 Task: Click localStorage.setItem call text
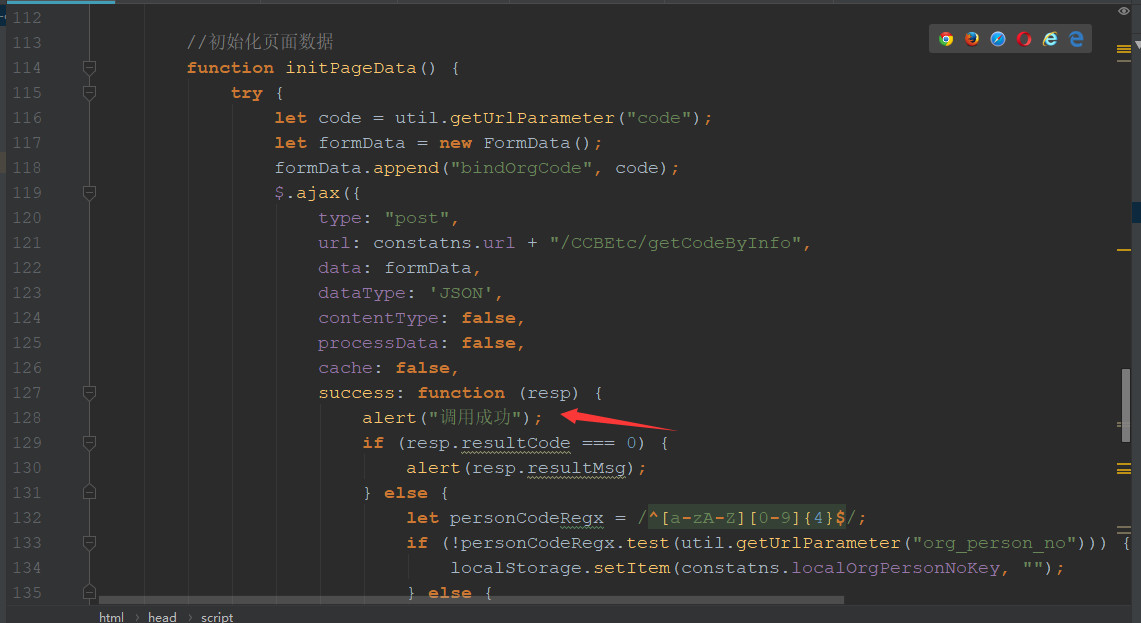pyautogui.click(x=560, y=568)
